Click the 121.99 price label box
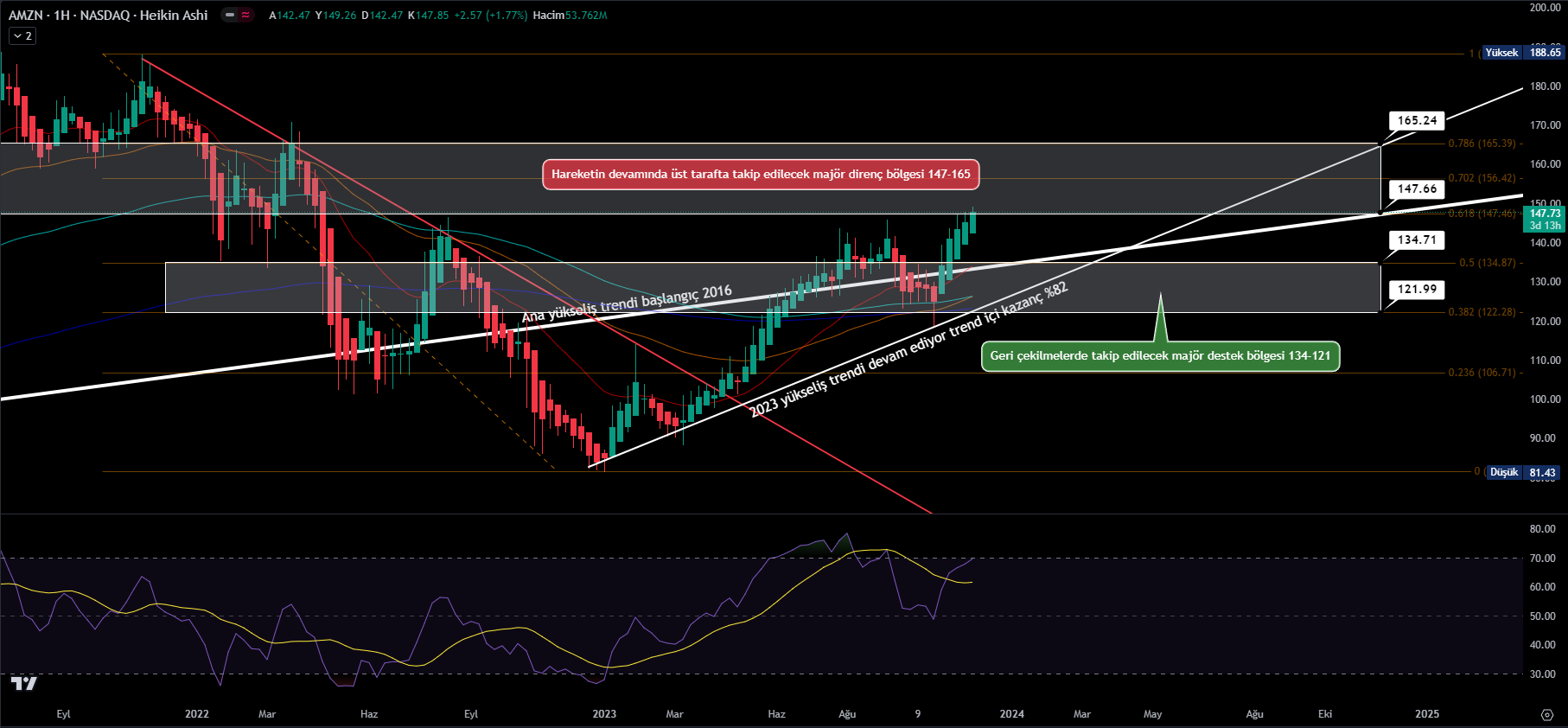Image resolution: width=1568 pixels, height=728 pixels. point(1417,289)
